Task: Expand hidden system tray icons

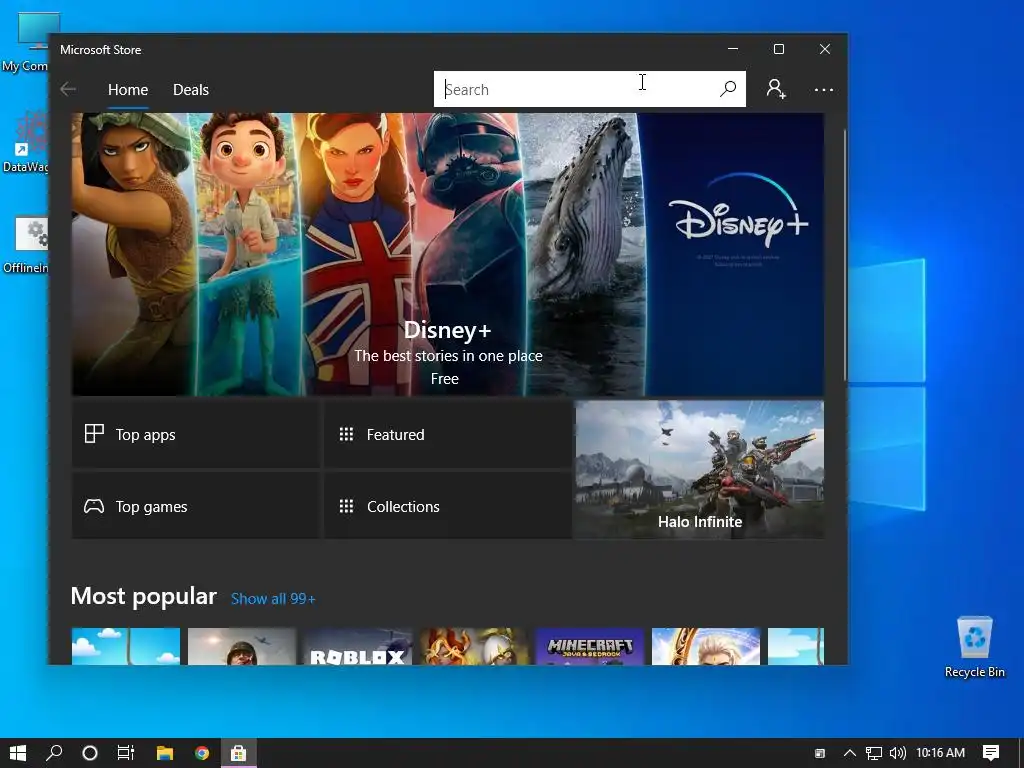Action: 850,753
